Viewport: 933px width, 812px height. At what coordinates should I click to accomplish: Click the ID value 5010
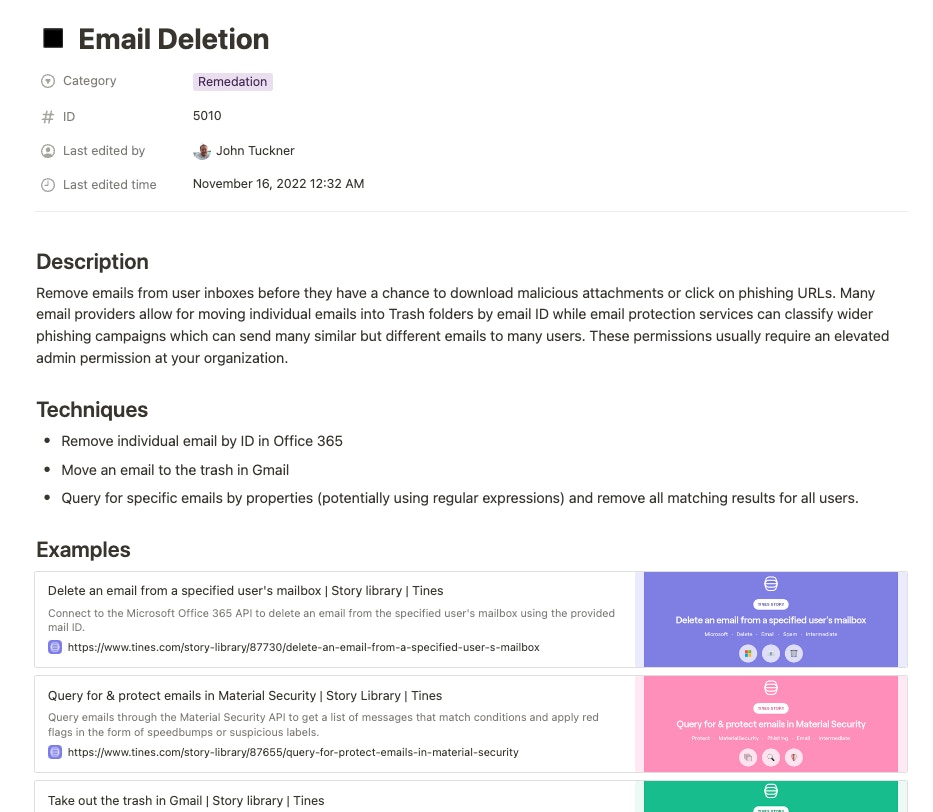click(x=207, y=116)
